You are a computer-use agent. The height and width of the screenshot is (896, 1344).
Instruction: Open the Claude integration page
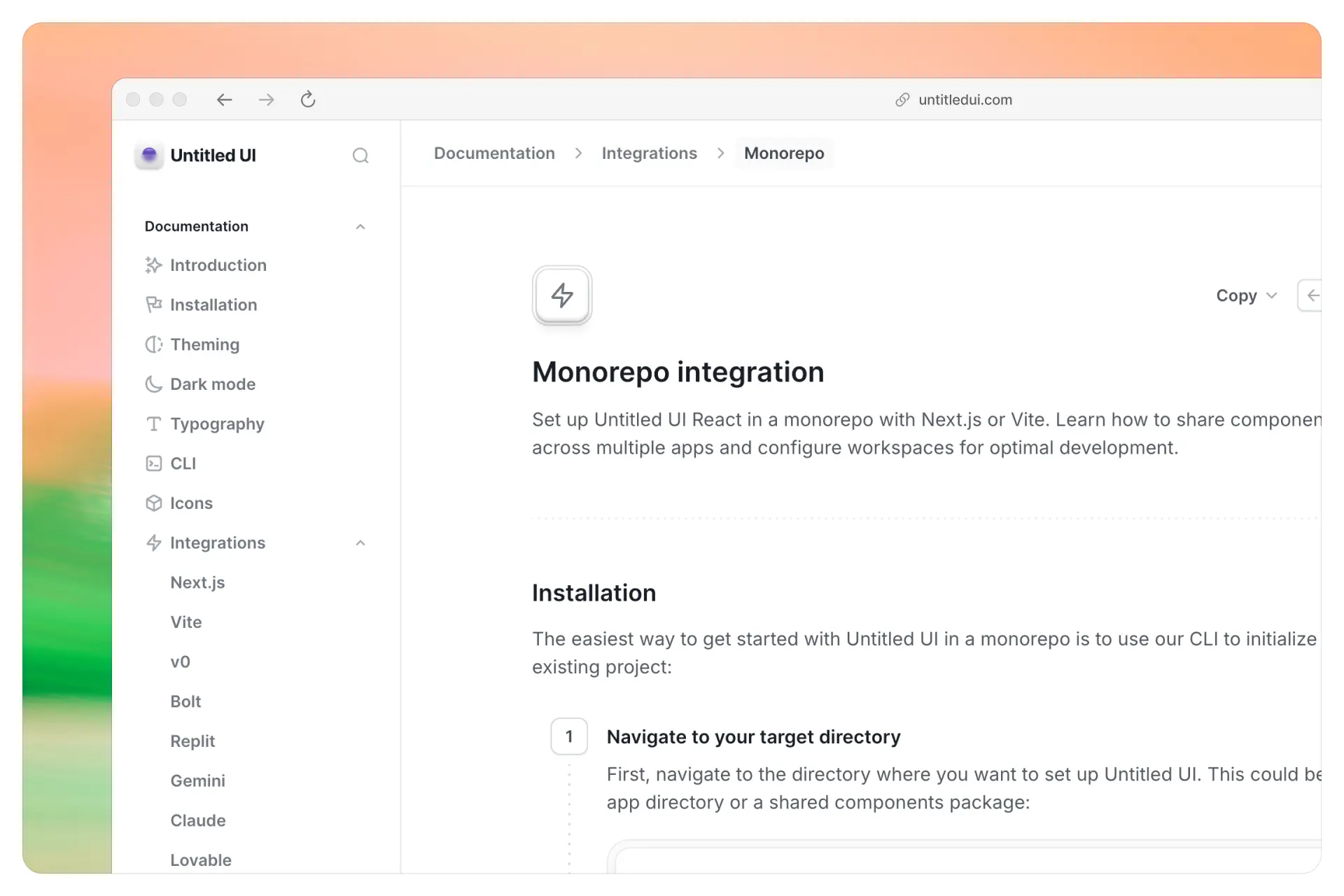[x=198, y=820]
